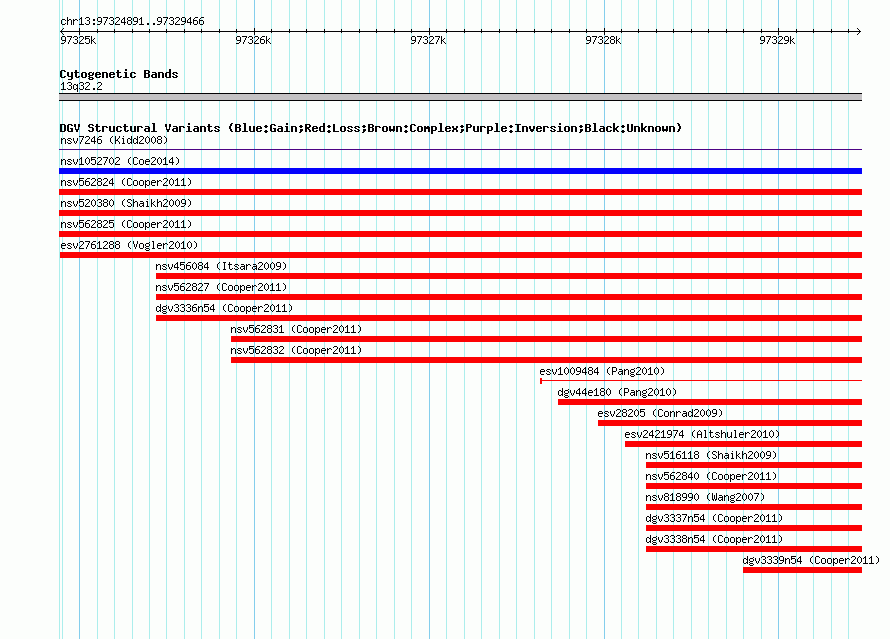The image size is (890, 639).
Task: Open nsv562840 (Cooper2011) variant
Action: pyautogui.click(x=711, y=476)
